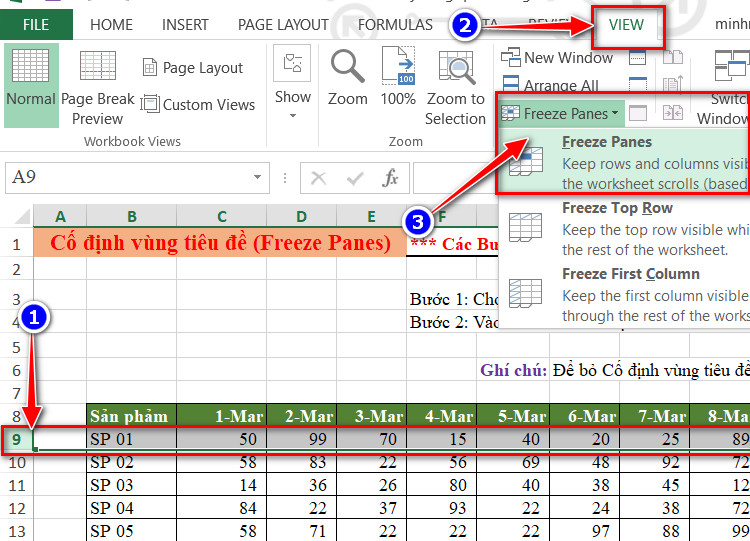
Task: Open a New Window
Action: click(557, 58)
